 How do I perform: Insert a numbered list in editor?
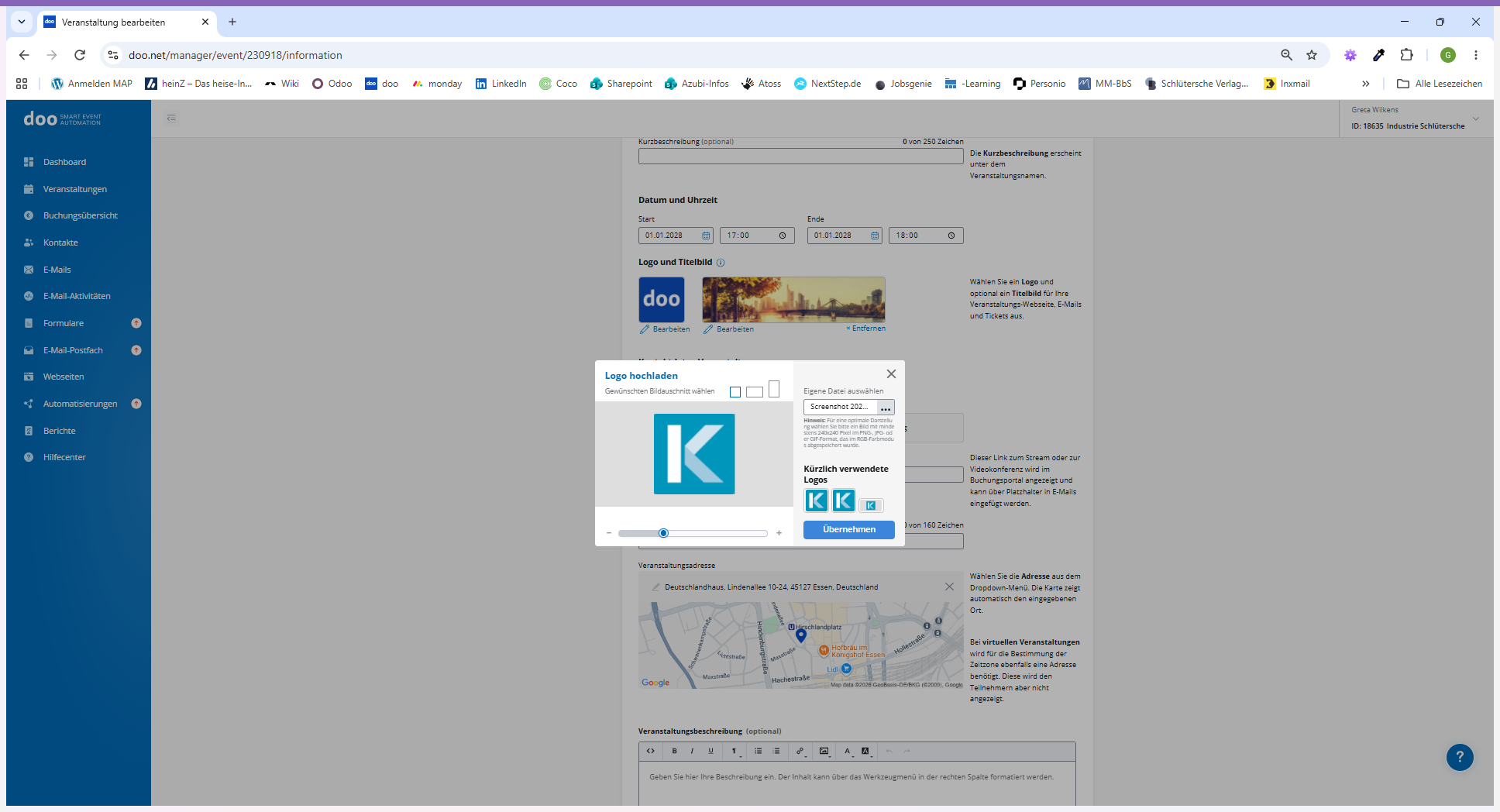pyautogui.click(x=776, y=751)
